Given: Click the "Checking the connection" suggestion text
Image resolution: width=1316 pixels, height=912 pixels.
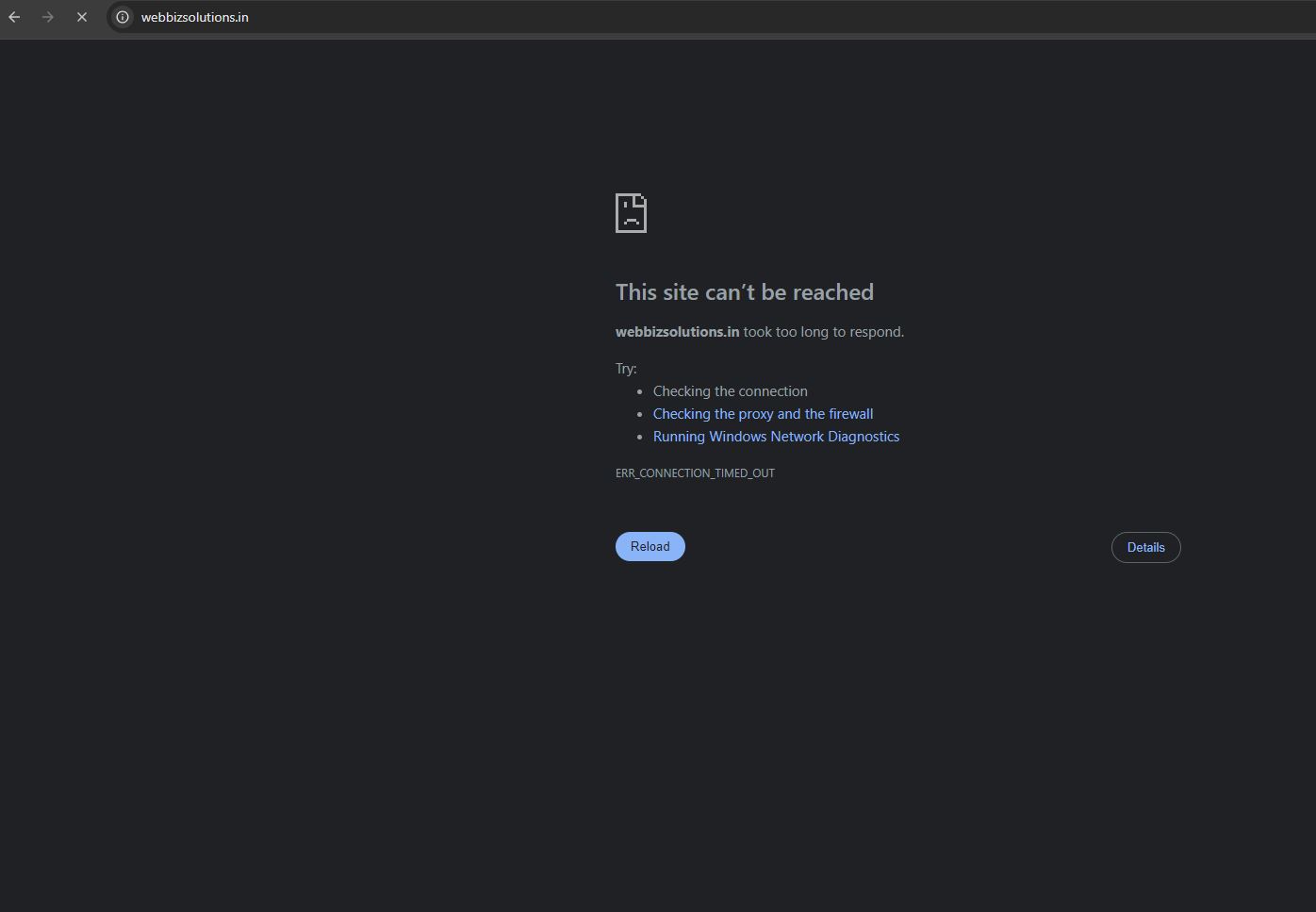Looking at the screenshot, I should pyautogui.click(x=730, y=391).
